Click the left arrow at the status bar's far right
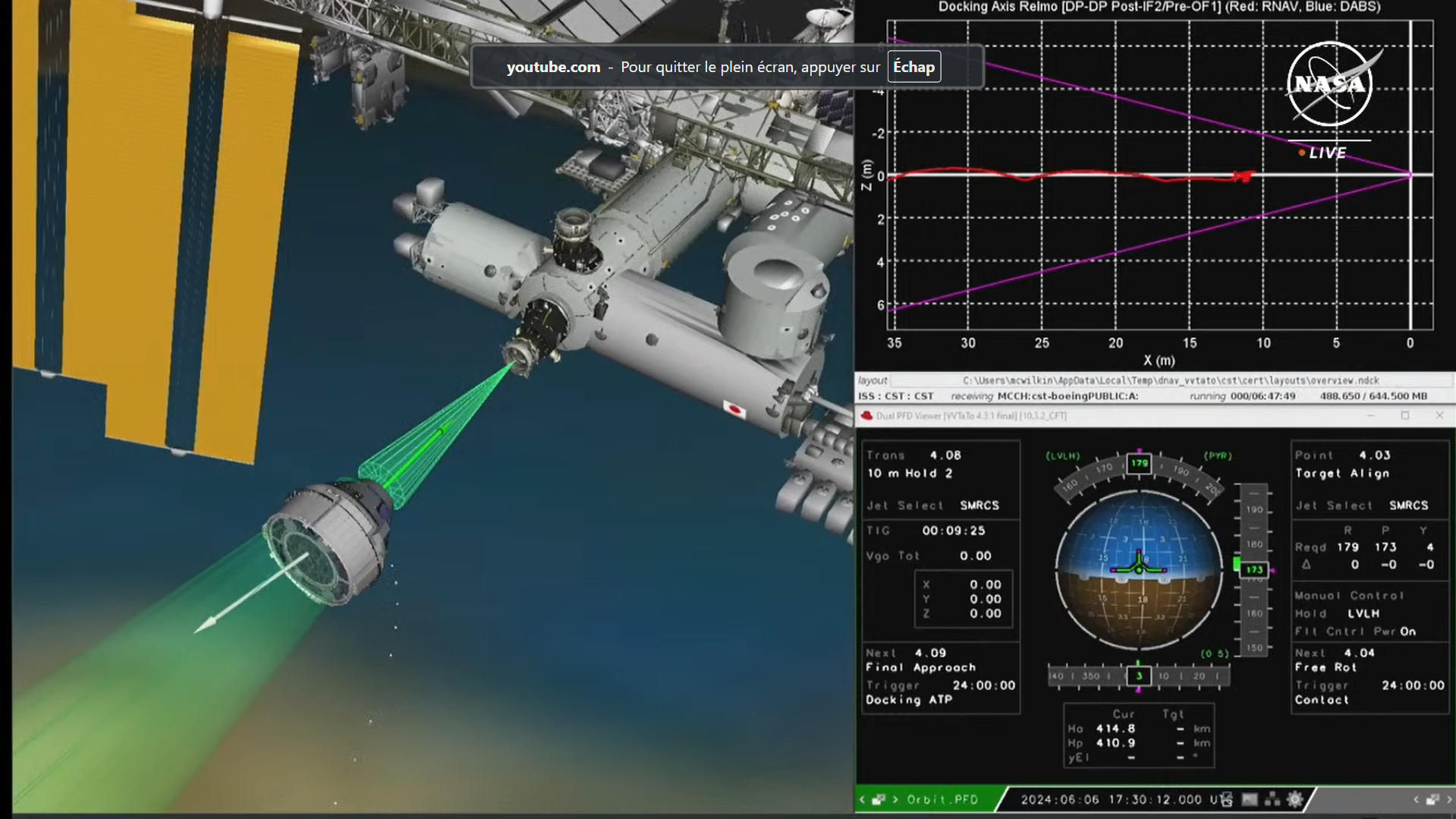This screenshot has height=819, width=1456. click(x=1416, y=799)
